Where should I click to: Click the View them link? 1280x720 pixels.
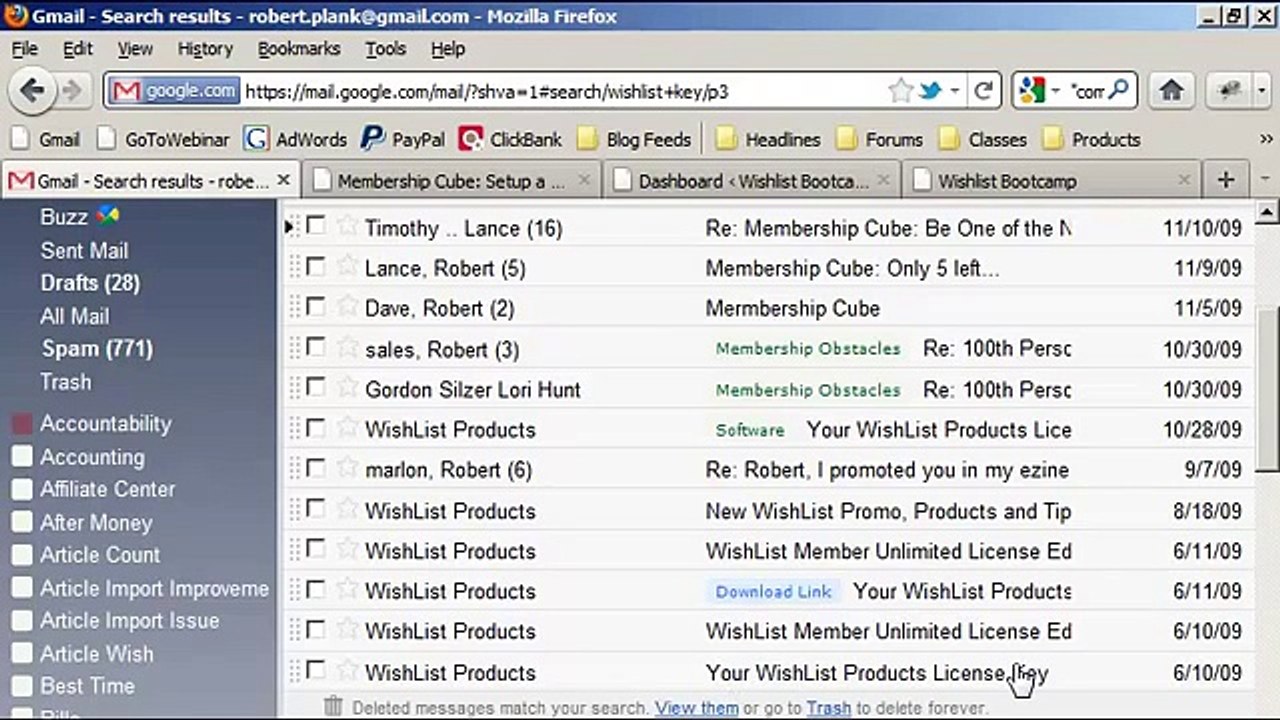click(x=696, y=708)
